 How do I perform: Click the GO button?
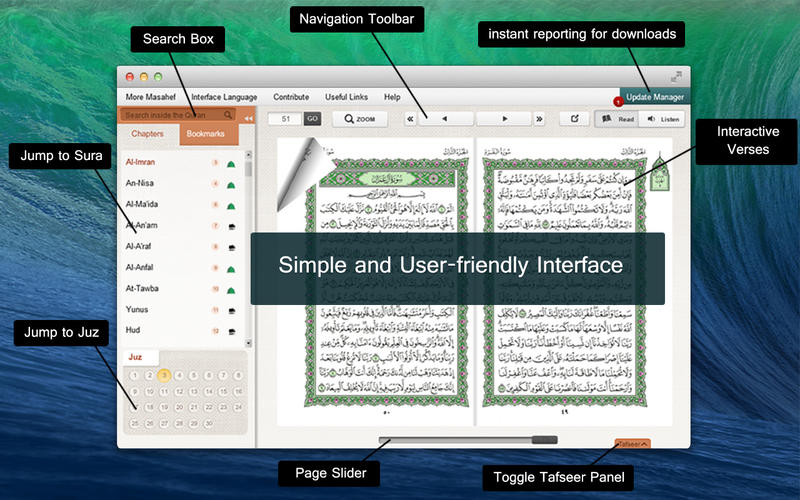312,119
